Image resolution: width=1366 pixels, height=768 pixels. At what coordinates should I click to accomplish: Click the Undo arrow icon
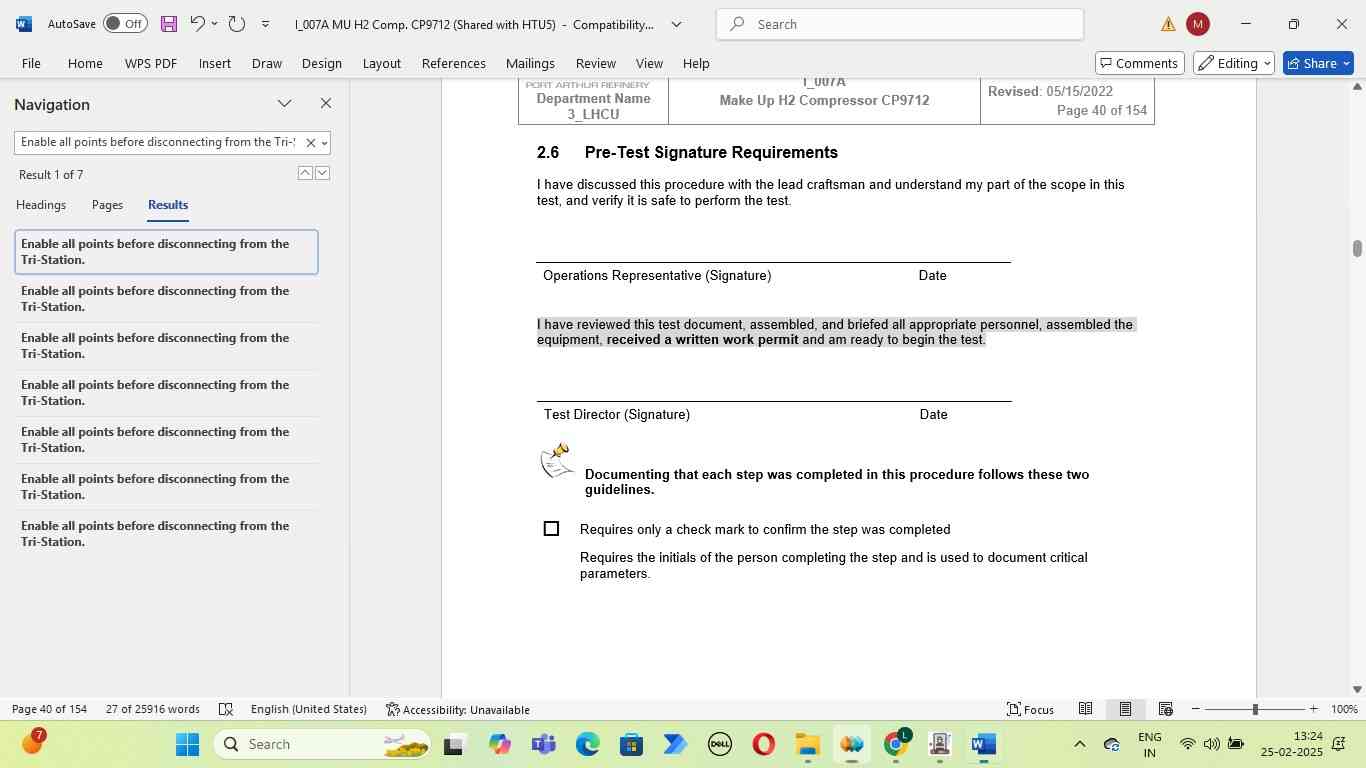(197, 23)
